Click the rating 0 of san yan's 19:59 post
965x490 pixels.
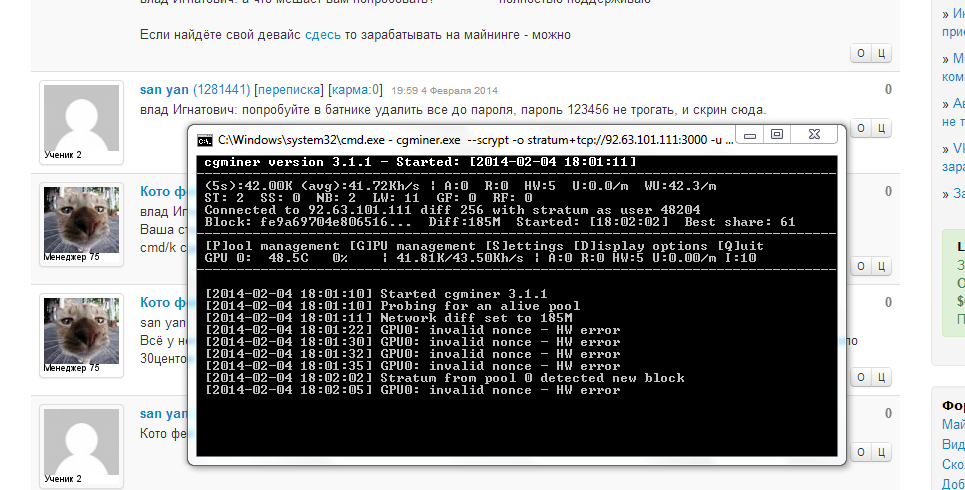coord(888,89)
